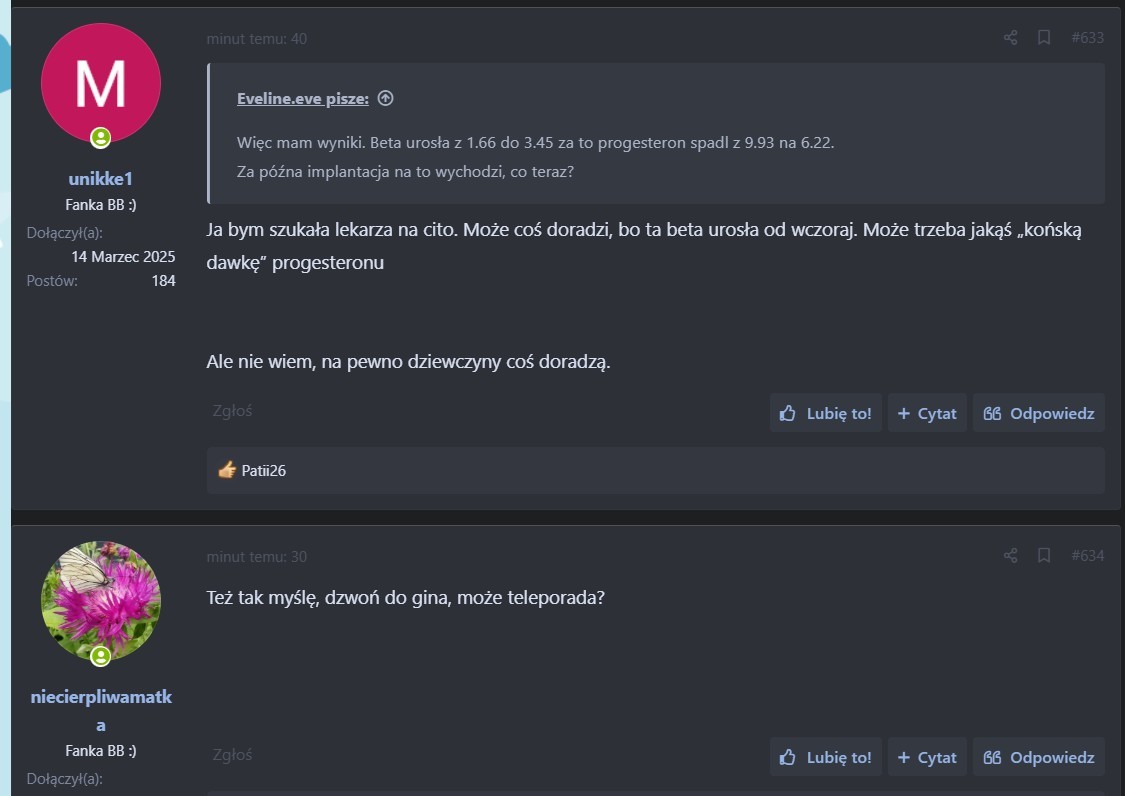Image resolution: width=1125 pixels, height=796 pixels.
Task: Like niecierpliwamatka's post with Lubię to!
Action: (x=825, y=757)
